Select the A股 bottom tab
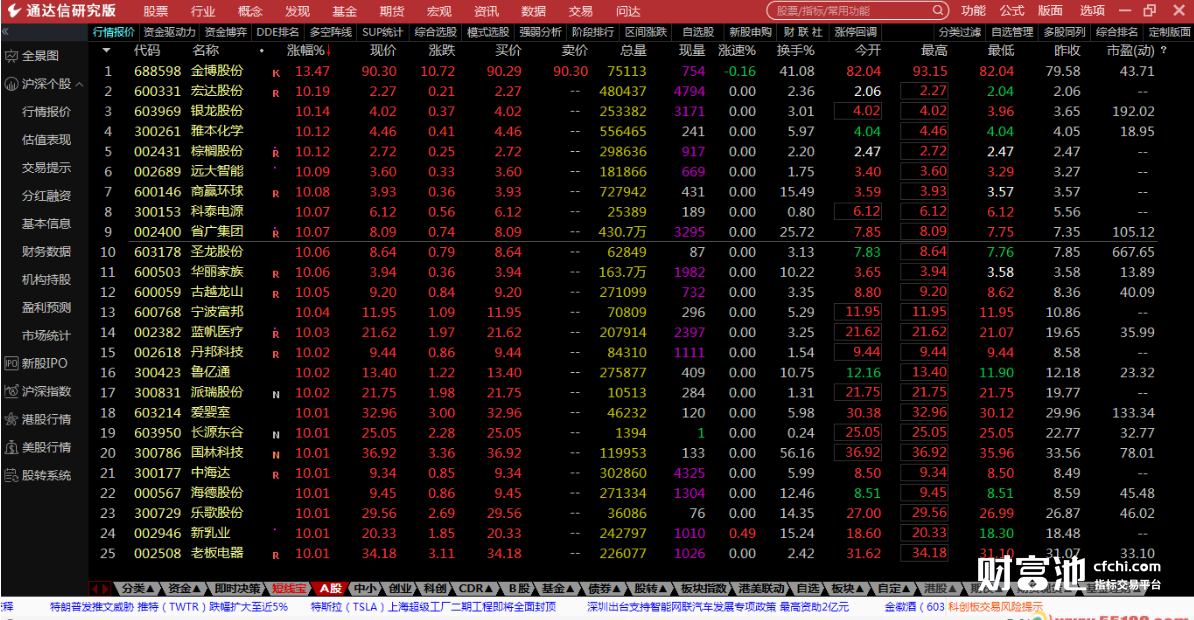 click(x=330, y=589)
